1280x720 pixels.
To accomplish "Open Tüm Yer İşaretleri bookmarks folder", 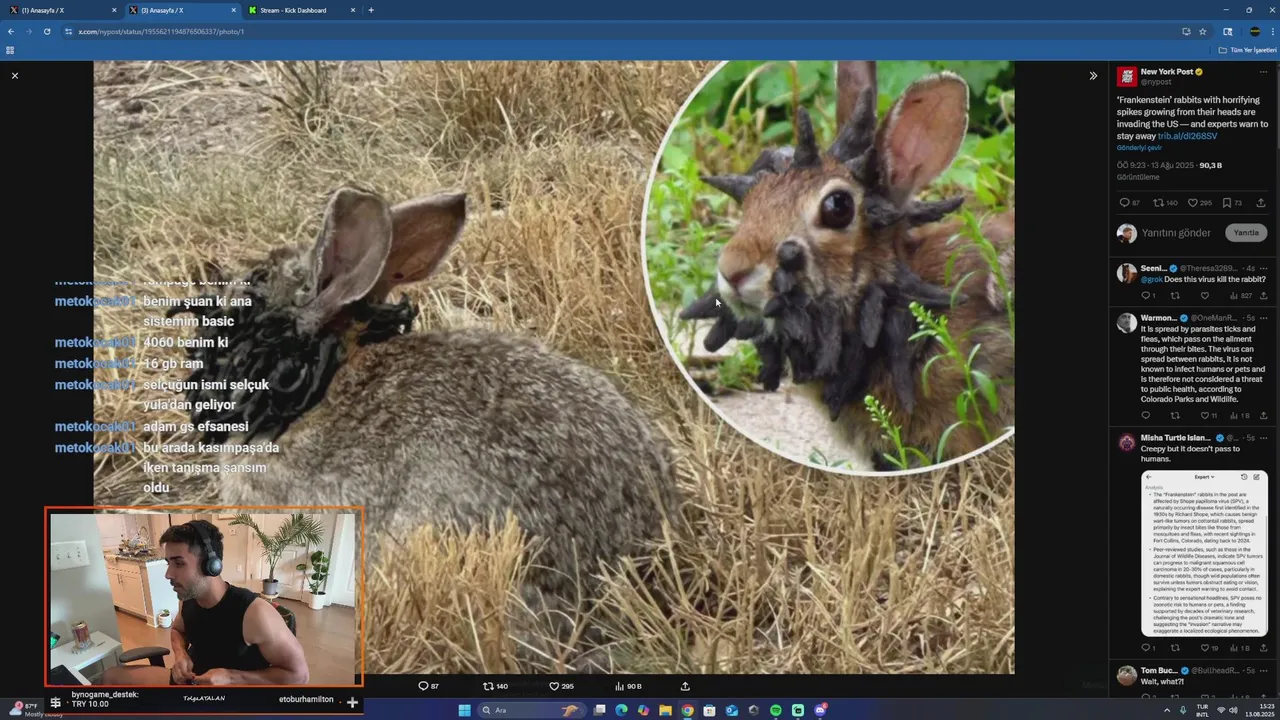I will point(1247,49).
